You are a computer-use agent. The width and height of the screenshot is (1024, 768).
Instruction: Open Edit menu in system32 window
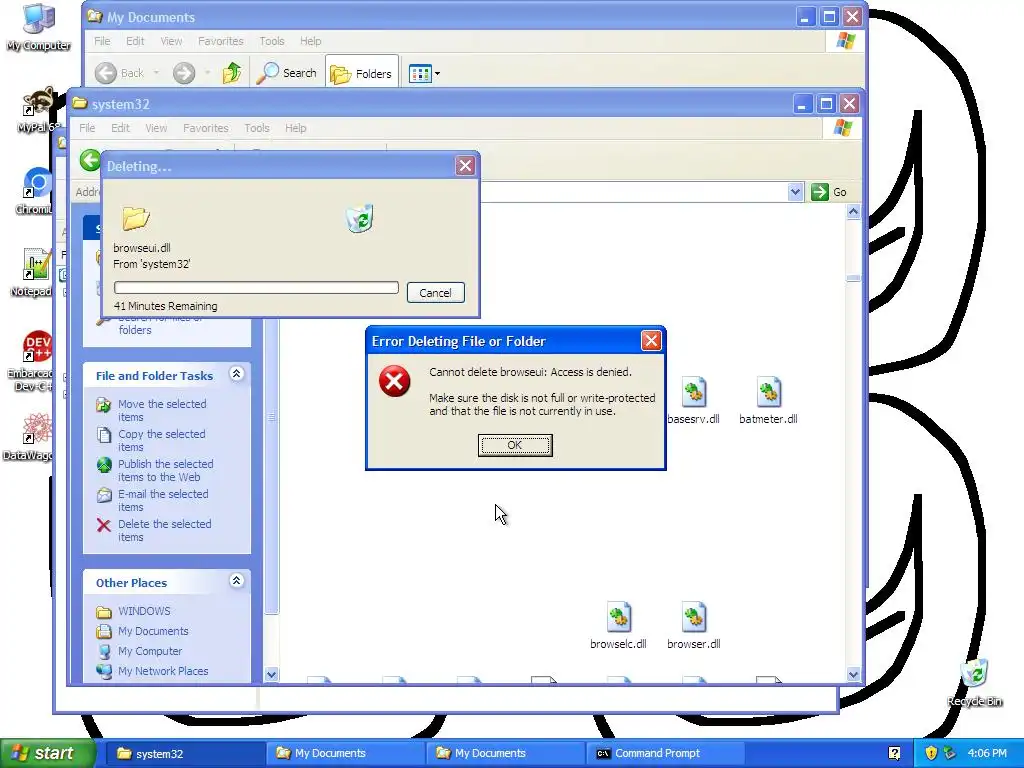[120, 128]
